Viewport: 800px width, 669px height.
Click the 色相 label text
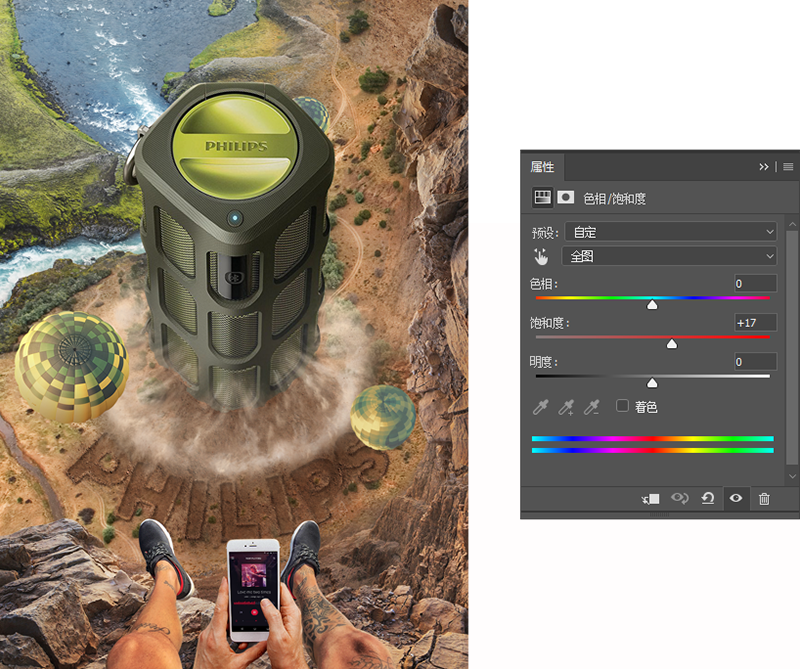(x=543, y=284)
